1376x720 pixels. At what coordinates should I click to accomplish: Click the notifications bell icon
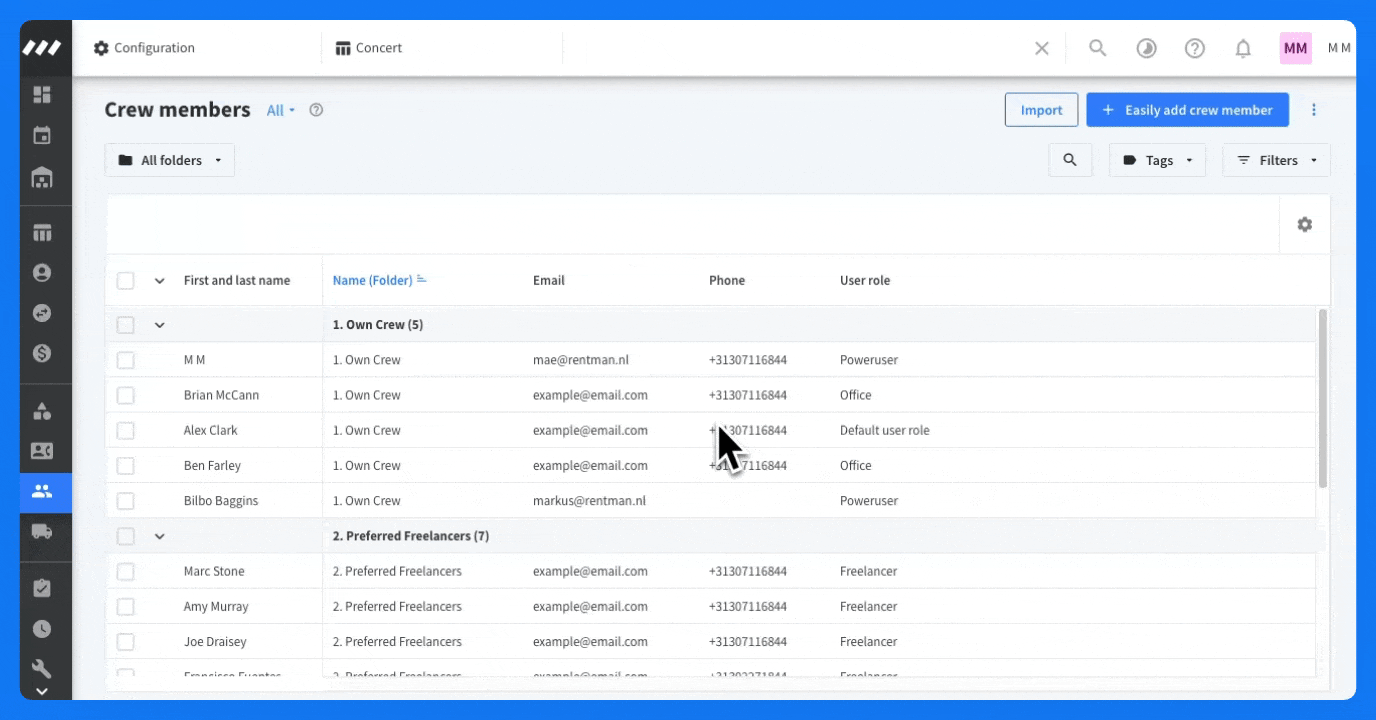point(1243,48)
